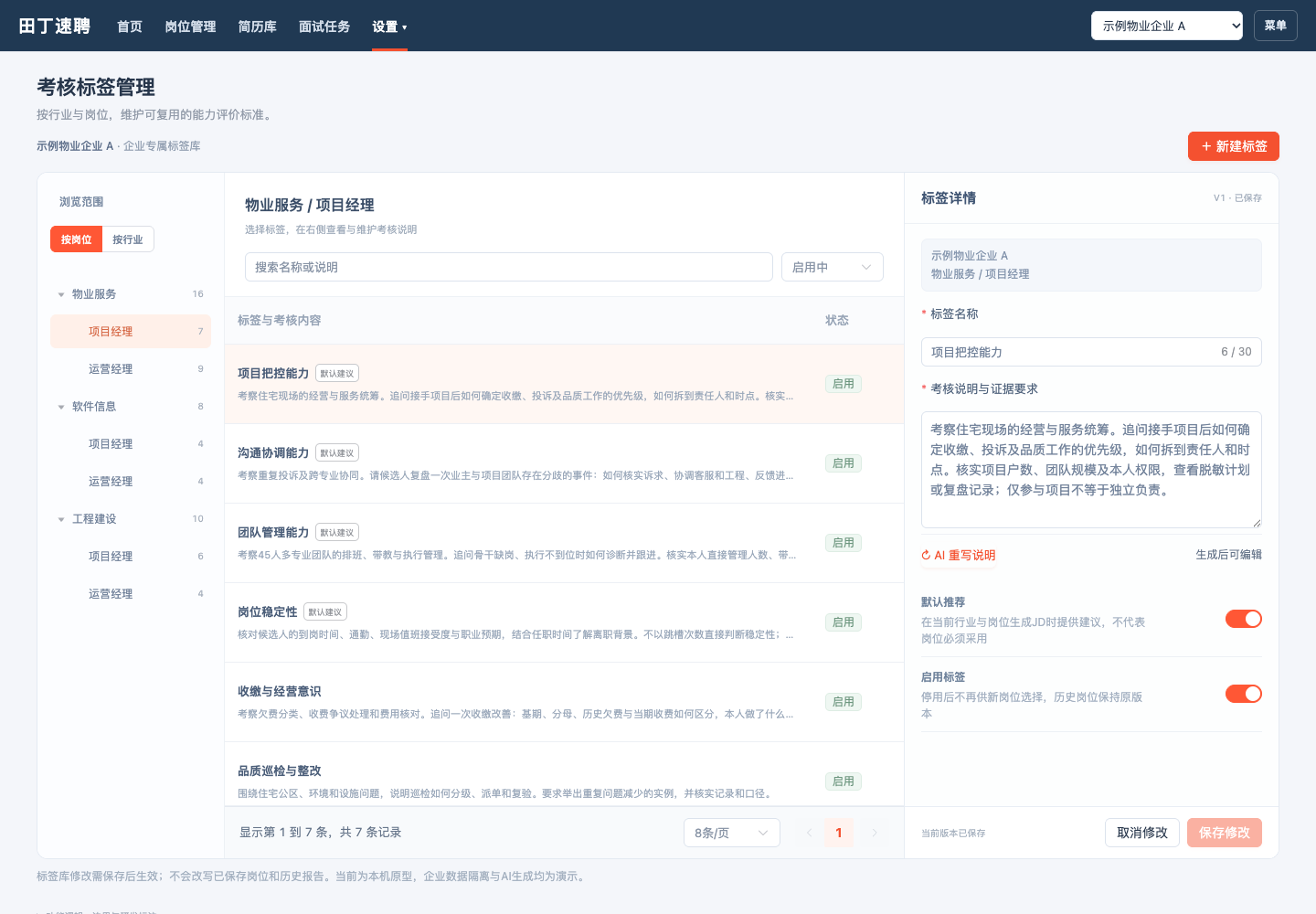Open the company selector 示例物业企业 A

[x=1167, y=26]
